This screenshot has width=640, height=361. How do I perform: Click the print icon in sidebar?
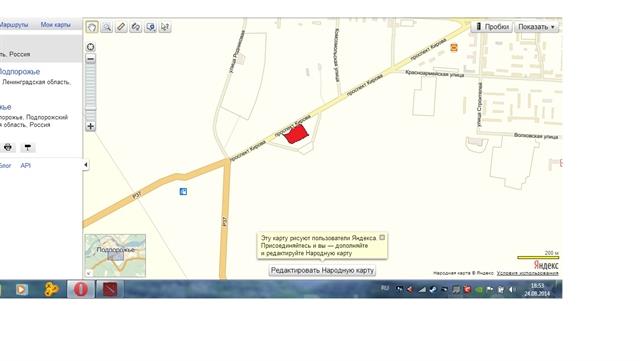(x=8, y=147)
